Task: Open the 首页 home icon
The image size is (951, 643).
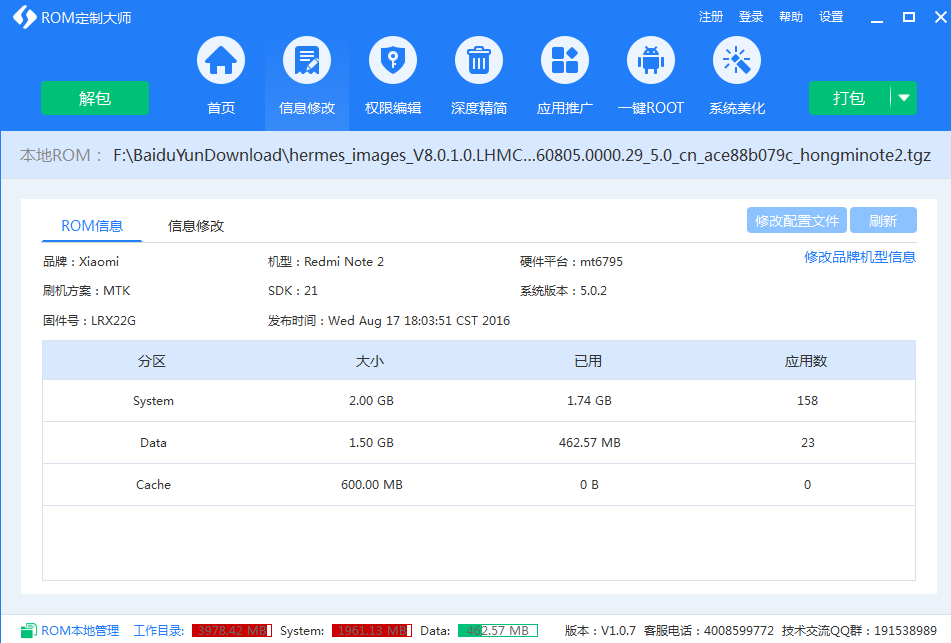Action: (221, 61)
